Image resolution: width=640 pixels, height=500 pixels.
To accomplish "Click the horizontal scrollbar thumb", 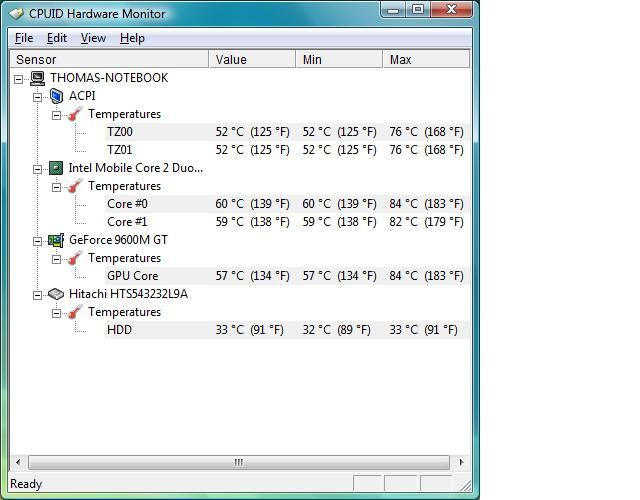I will click(239, 462).
